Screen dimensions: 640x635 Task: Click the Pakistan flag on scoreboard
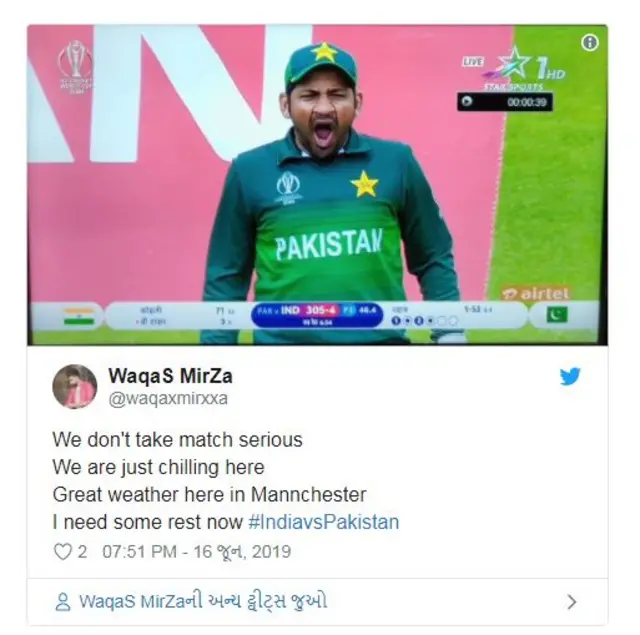[557, 315]
